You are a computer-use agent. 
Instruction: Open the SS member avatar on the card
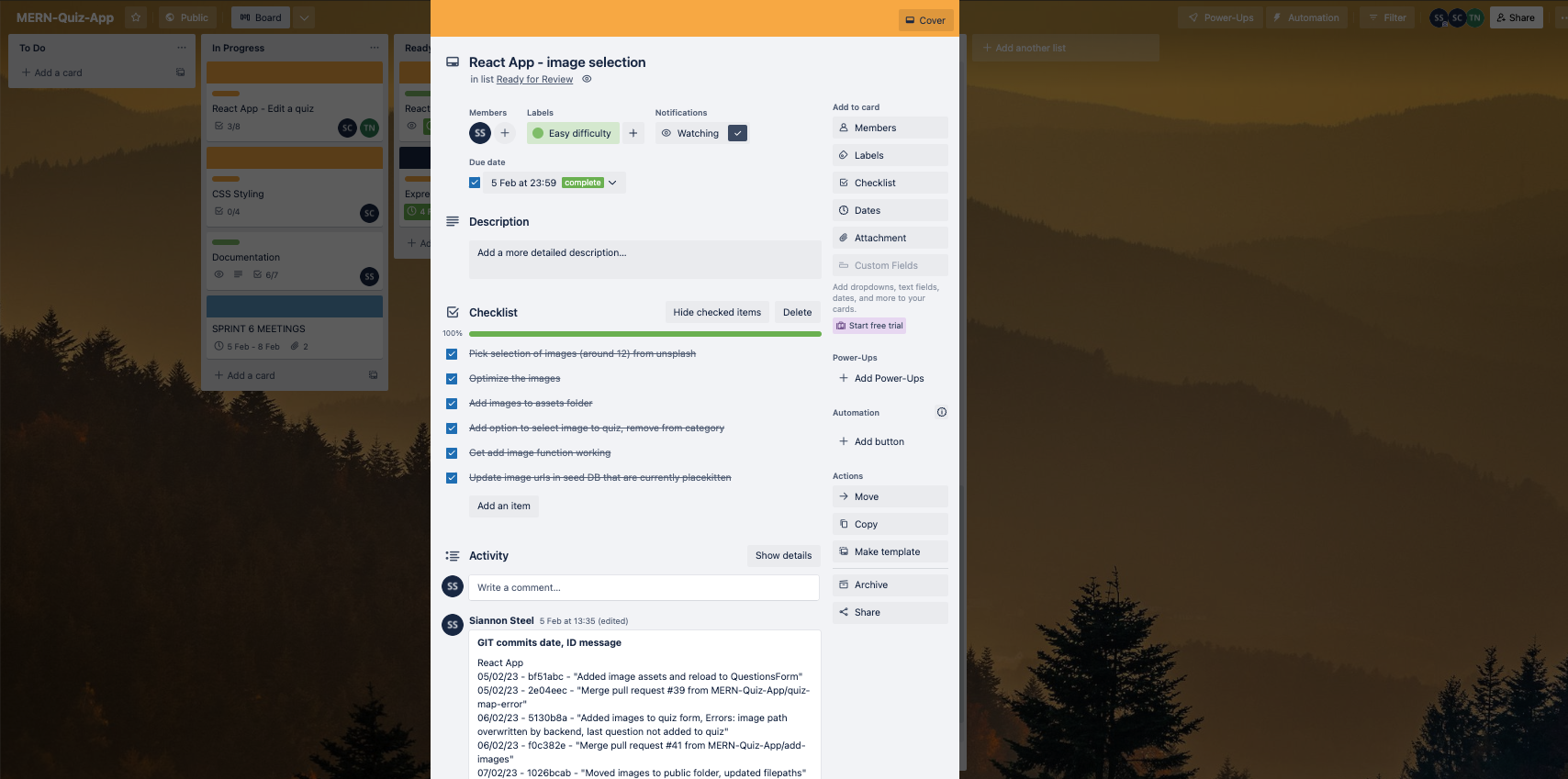pyautogui.click(x=480, y=133)
